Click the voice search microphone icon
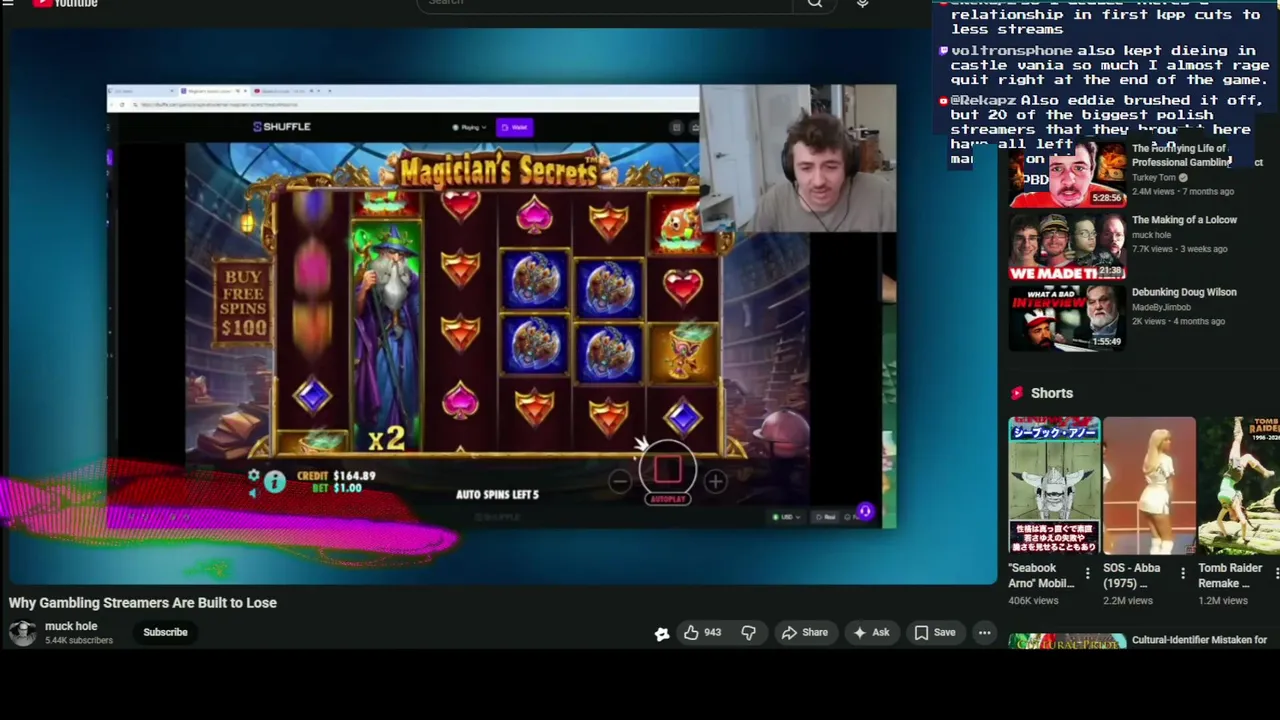 coord(862,4)
